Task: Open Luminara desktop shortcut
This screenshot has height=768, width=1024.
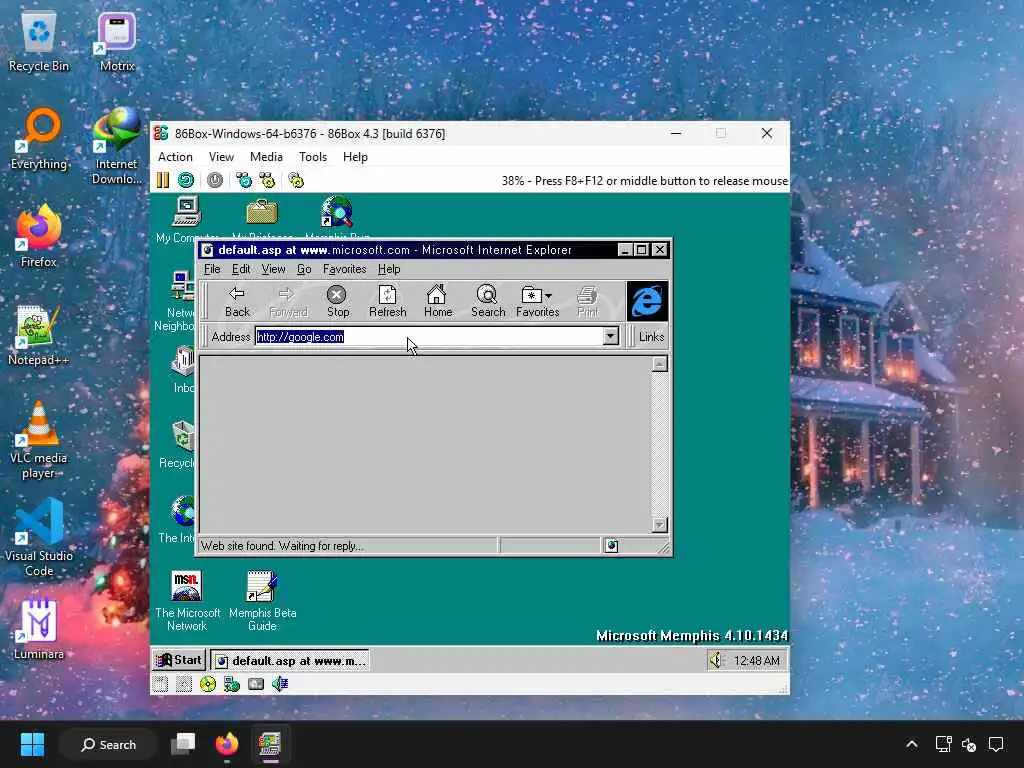Action: pos(39,629)
